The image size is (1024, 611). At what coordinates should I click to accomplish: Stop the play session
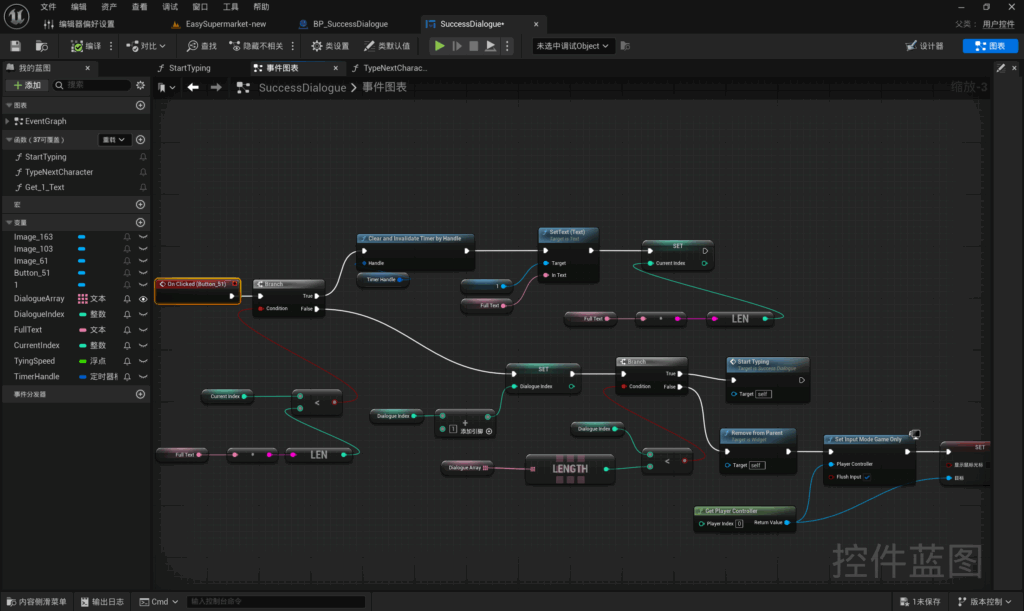coord(473,46)
